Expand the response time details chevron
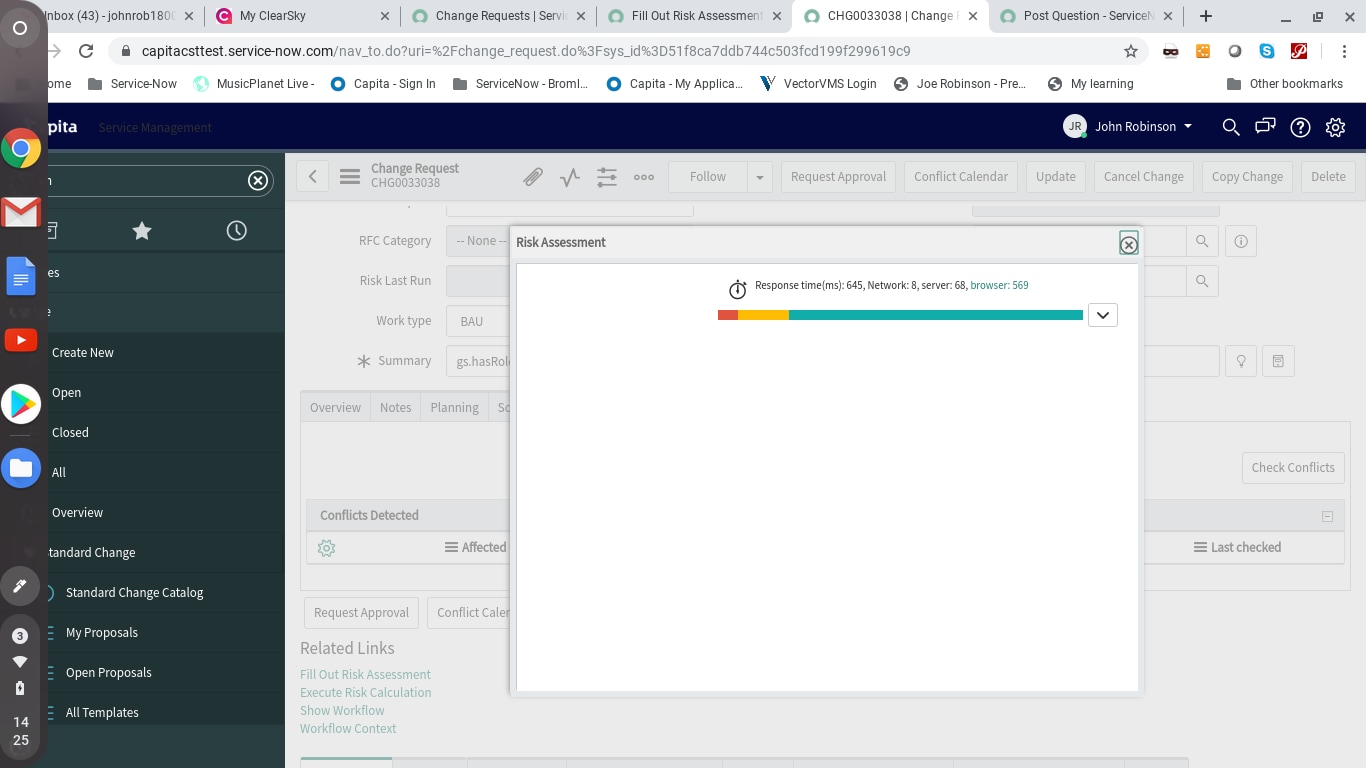The width and height of the screenshot is (1366, 768). click(x=1102, y=314)
